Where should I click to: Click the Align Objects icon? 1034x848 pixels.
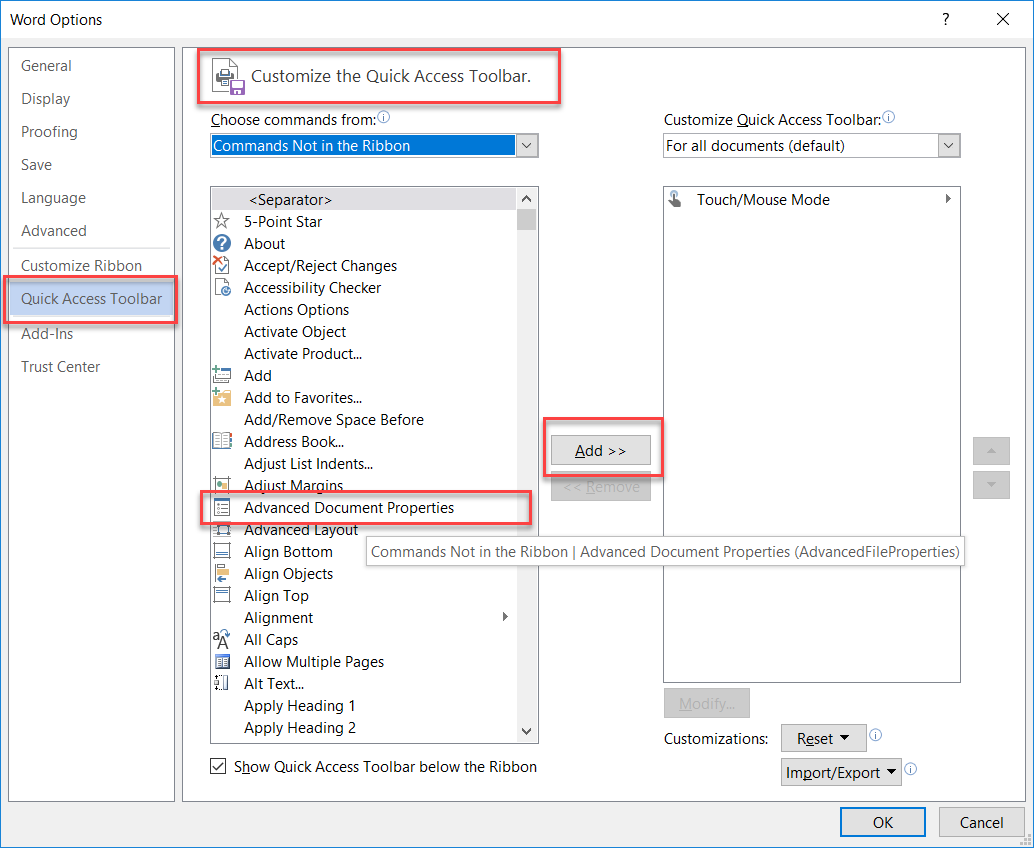coord(222,573)
